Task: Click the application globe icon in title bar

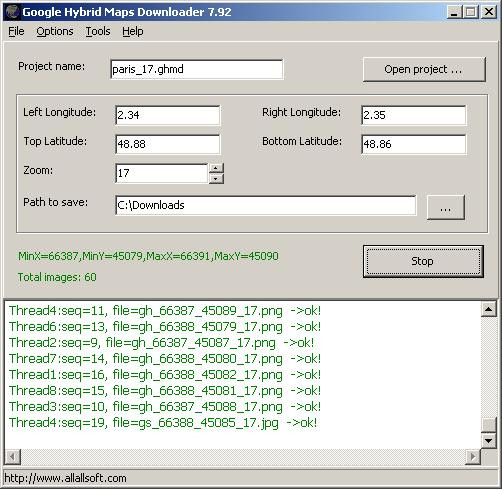Action: pyautogui.click(x=12, y=12)
